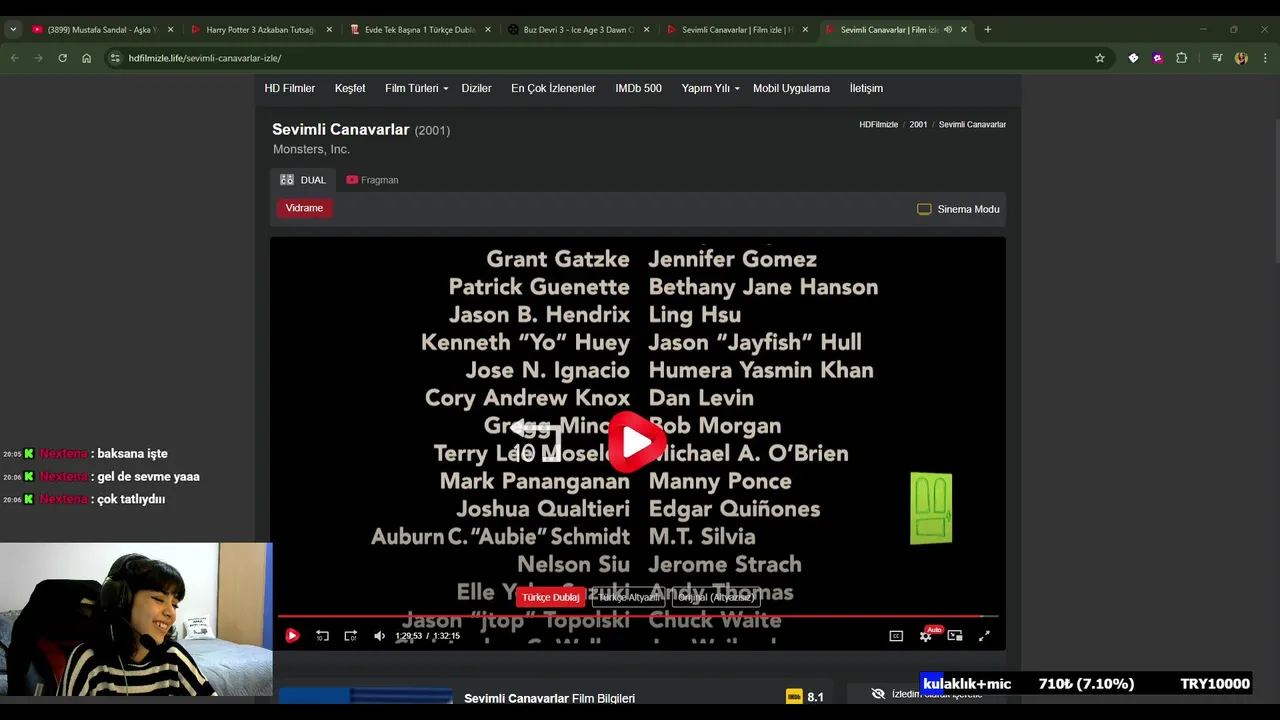The height and width of the screenshot is (720, 1280).
Task: Open the Extensions puzzle menu
Action: point(1181,58)
